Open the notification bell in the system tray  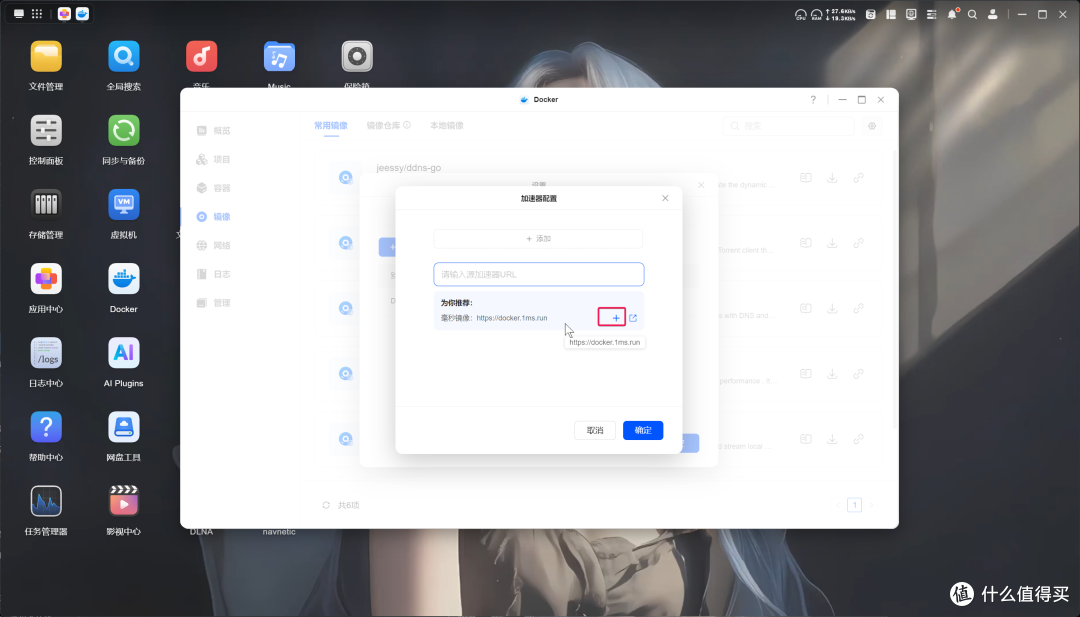pos(952,14)
